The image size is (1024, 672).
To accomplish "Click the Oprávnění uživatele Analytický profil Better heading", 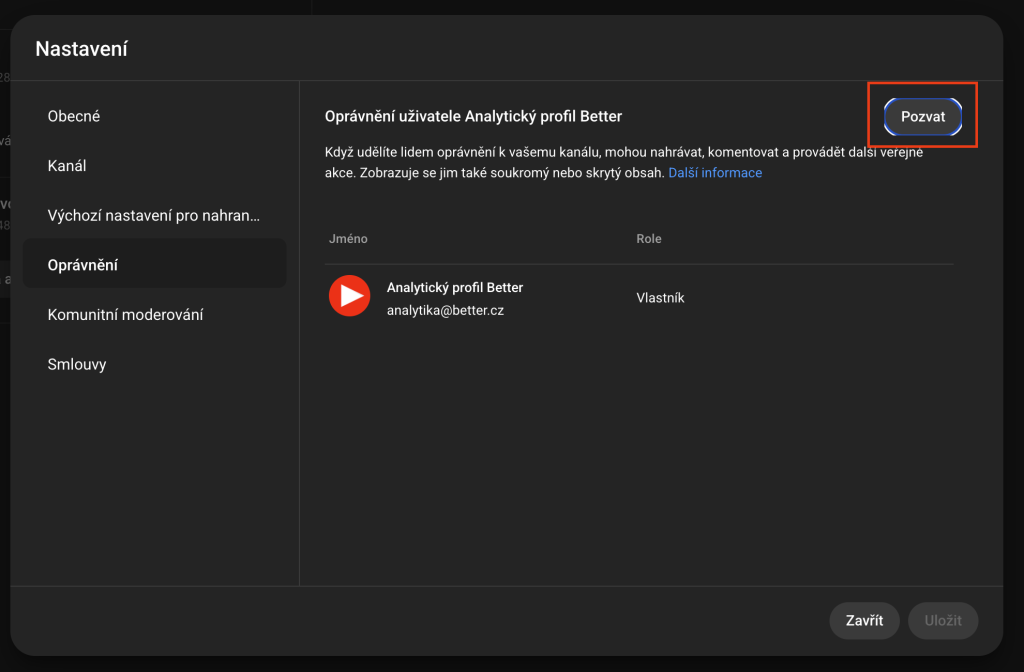I will point(473,116).
